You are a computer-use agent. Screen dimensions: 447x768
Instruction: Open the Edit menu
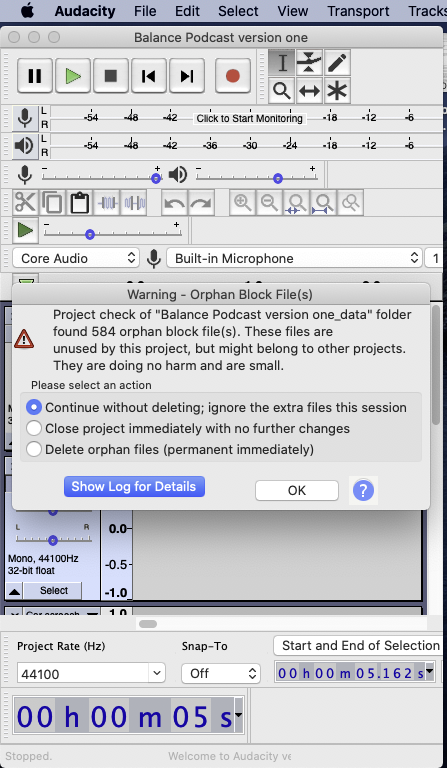188,11
